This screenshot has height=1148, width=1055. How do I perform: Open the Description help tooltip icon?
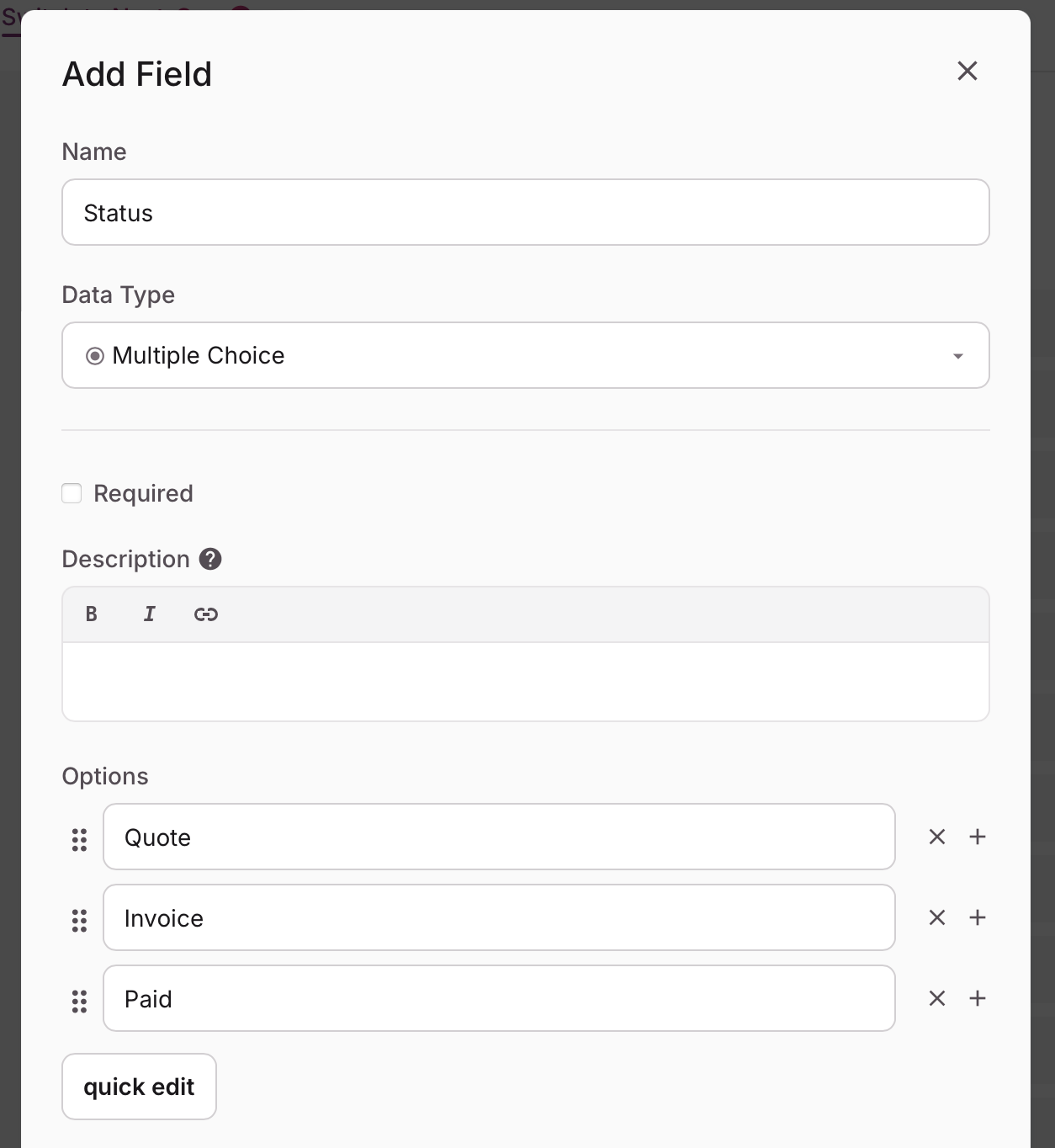[x=209, y=558]
